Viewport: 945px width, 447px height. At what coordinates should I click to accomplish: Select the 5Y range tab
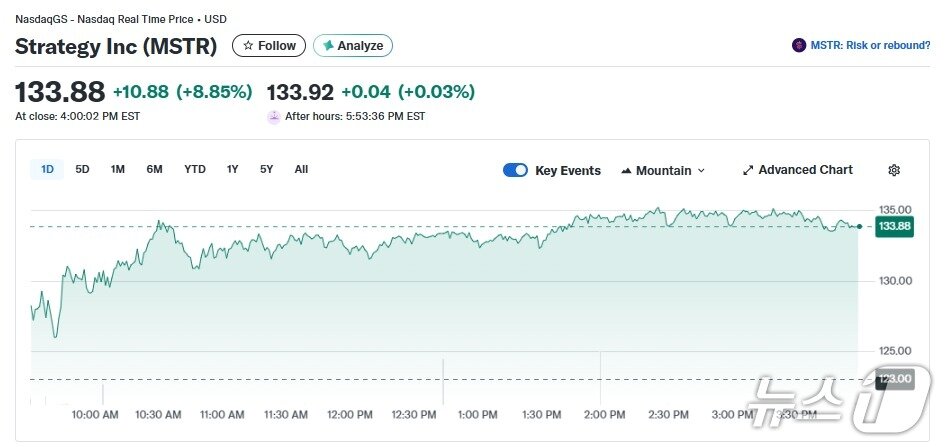(x=266, y=170)
